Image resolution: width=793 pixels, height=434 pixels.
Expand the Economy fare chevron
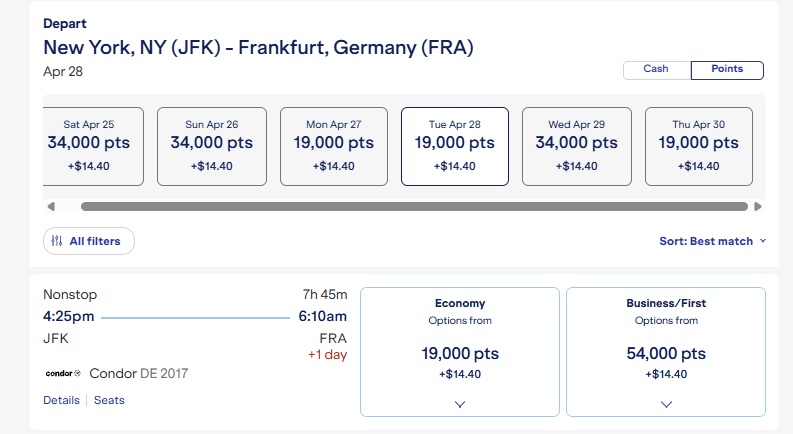(460, 403)
